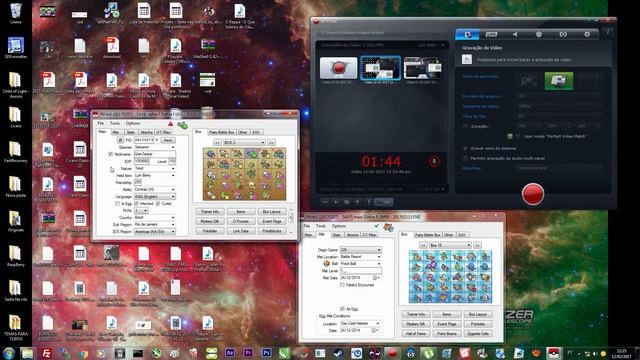Switch to Party-Battle Box tab in left PKHeX
Screen dimensions: 640x360
click(x=222, y=132)
